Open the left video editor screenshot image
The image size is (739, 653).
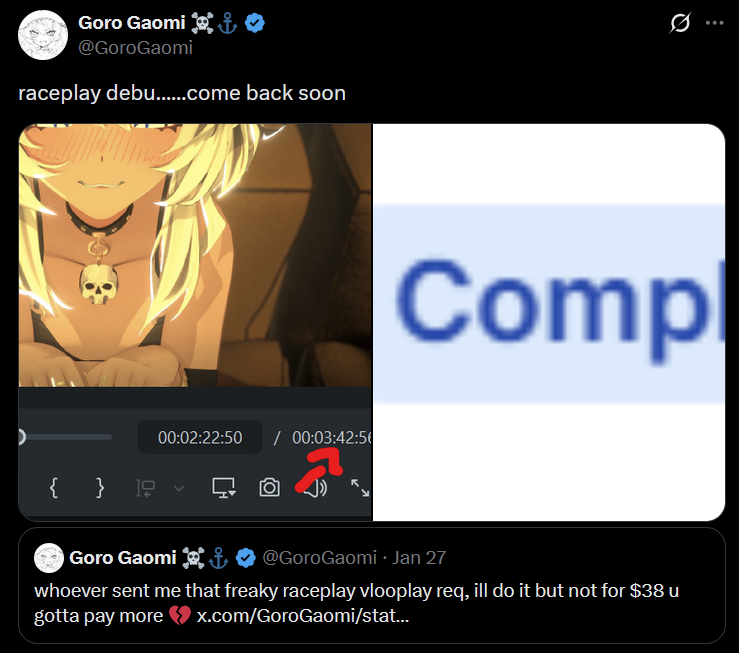tap(195, 322)
